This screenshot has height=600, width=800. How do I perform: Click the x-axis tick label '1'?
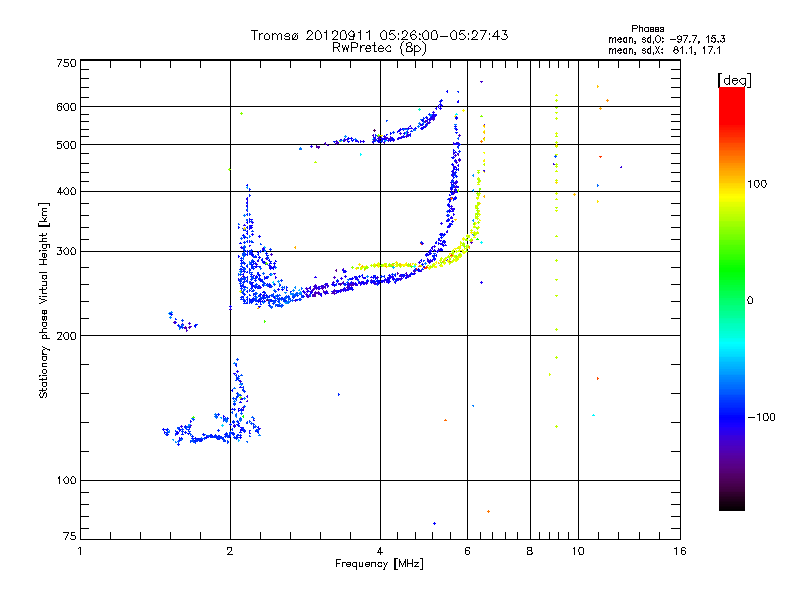[80, 551]
